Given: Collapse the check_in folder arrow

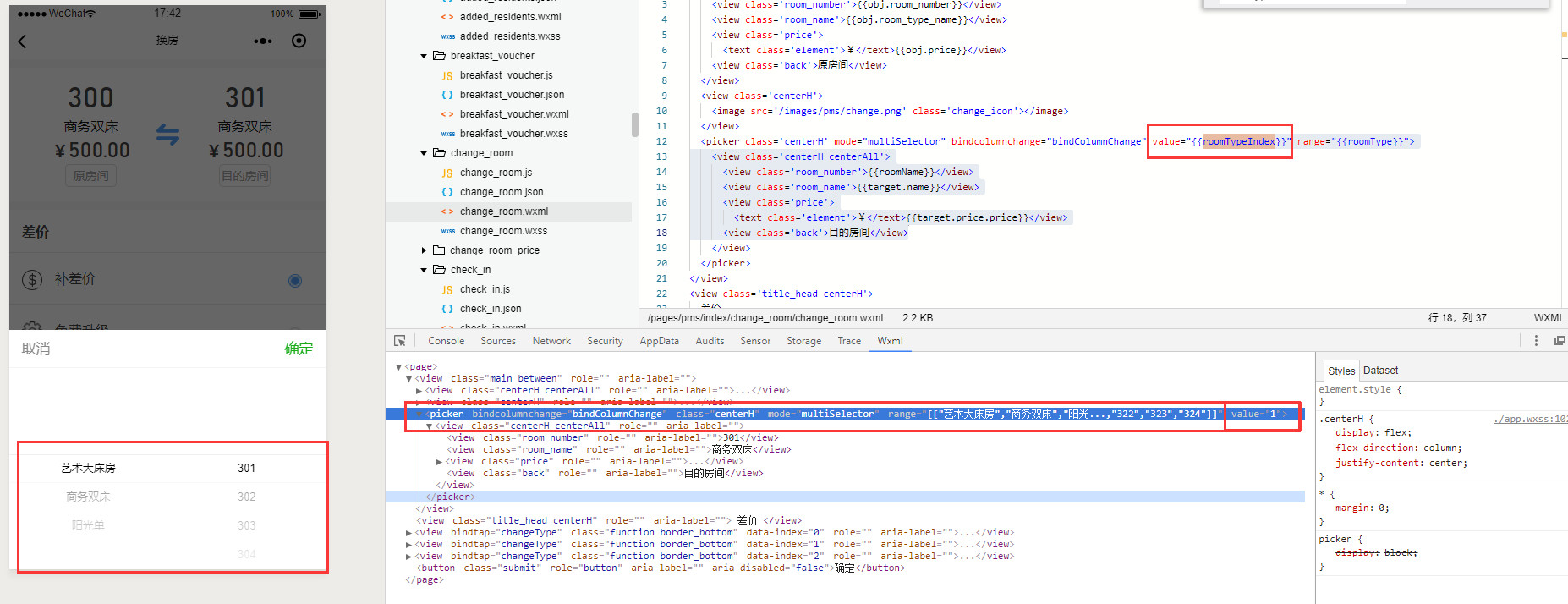Looking at the screenshot, I should 424,270.
